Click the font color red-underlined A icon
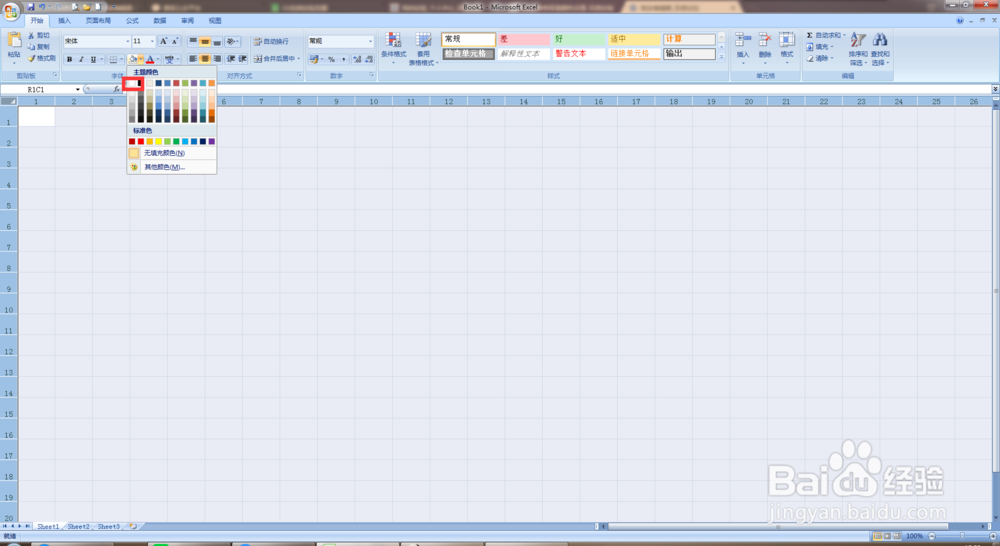Screen dimensions: 1000x546 tap(150, 59)
